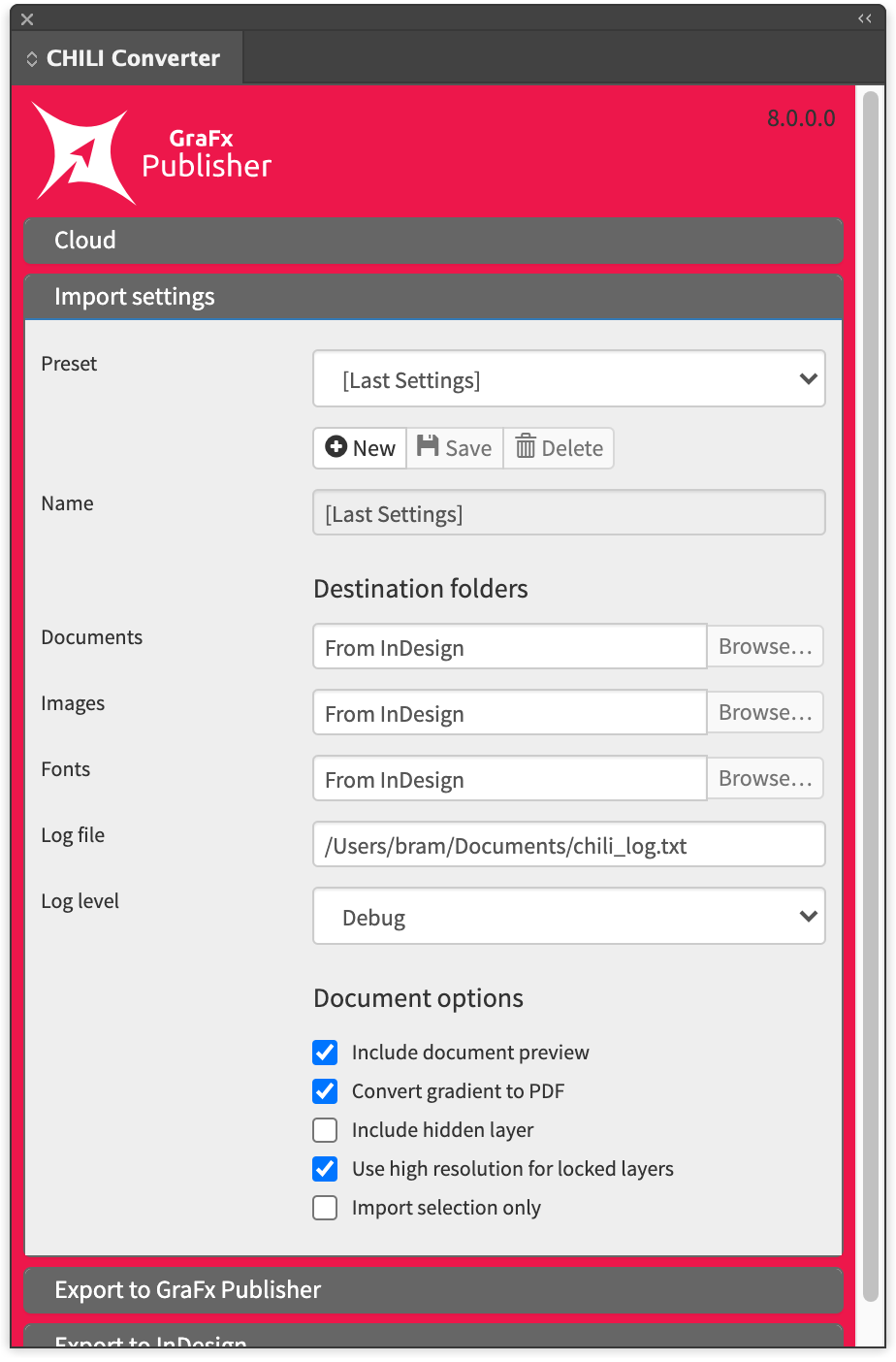Click the Document options heading
The width and height of the screenshot is (896, 1362).
419,998
